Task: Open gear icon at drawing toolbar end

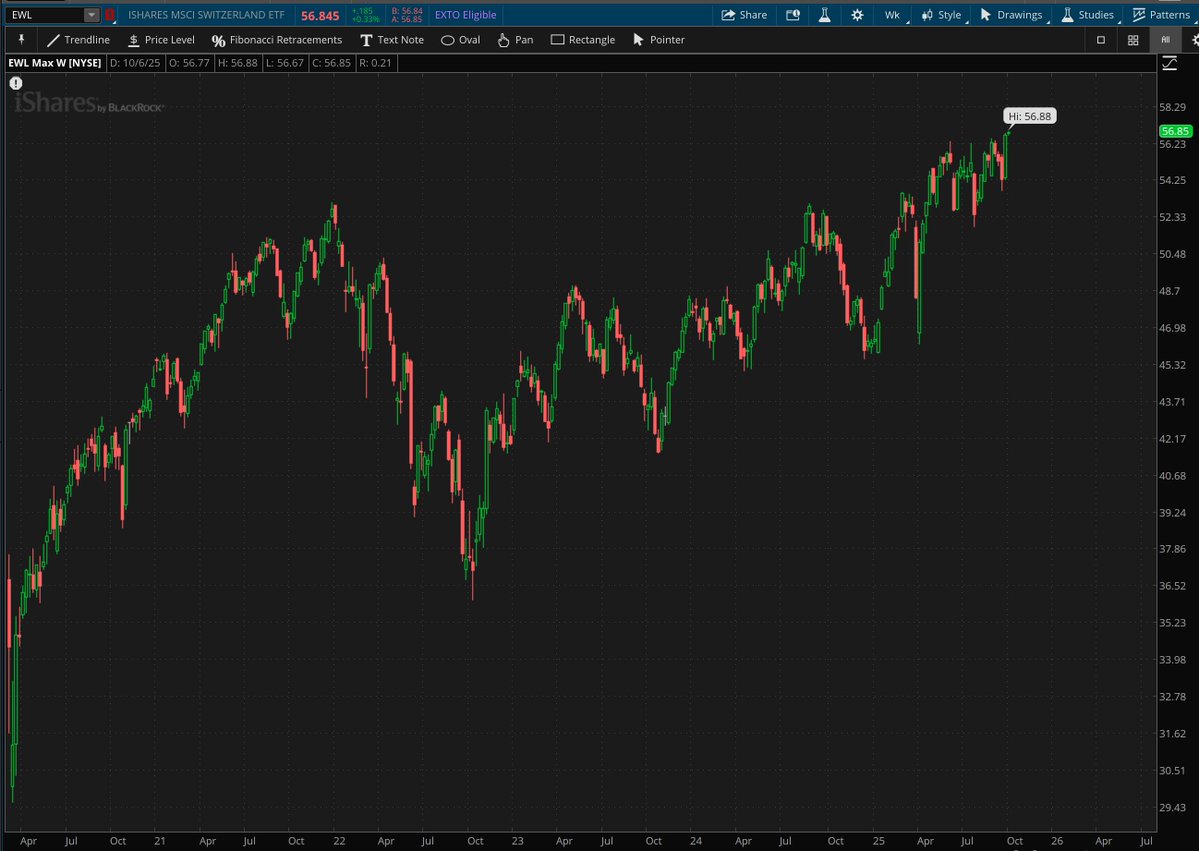Action: pyautogui.click(x=1194, y=40)
